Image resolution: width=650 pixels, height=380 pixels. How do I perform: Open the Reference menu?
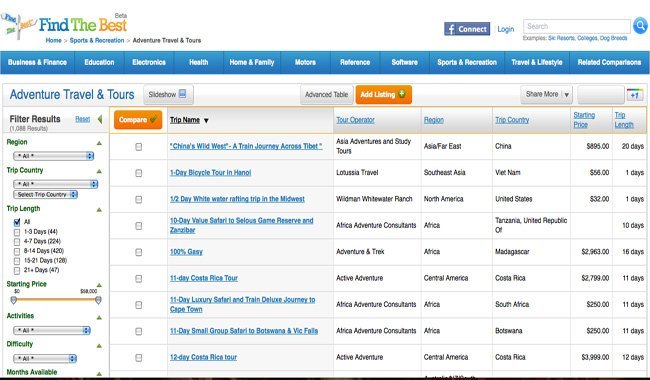pyautogui.click(x=355, y=63)
